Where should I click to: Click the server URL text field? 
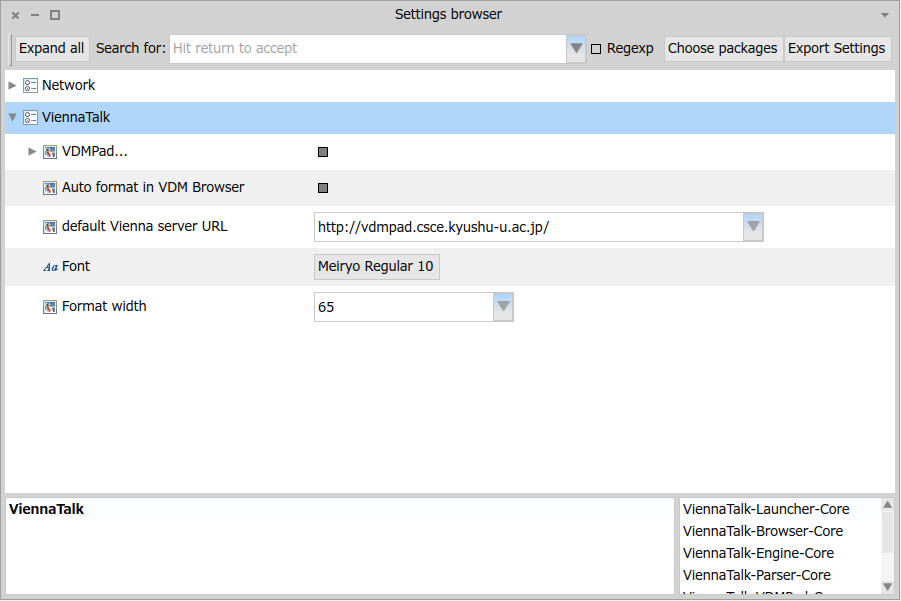(529, 227)
